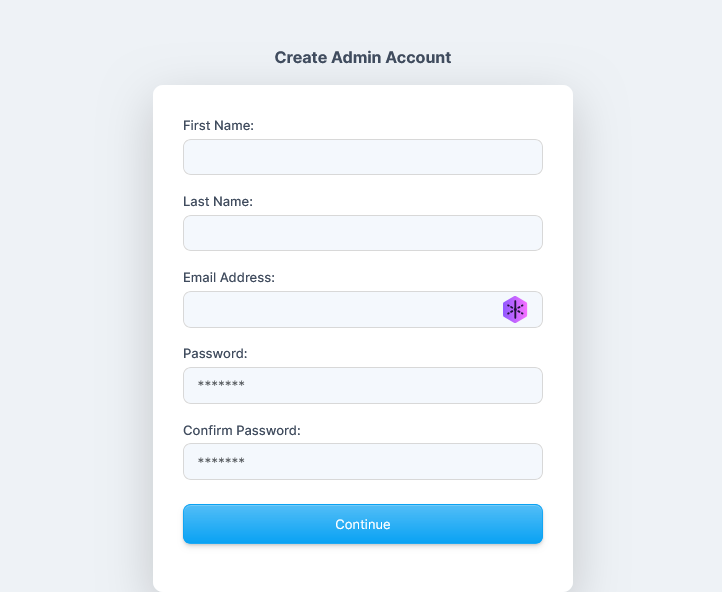Click the Create Admin Account heading

click(363, 58)
